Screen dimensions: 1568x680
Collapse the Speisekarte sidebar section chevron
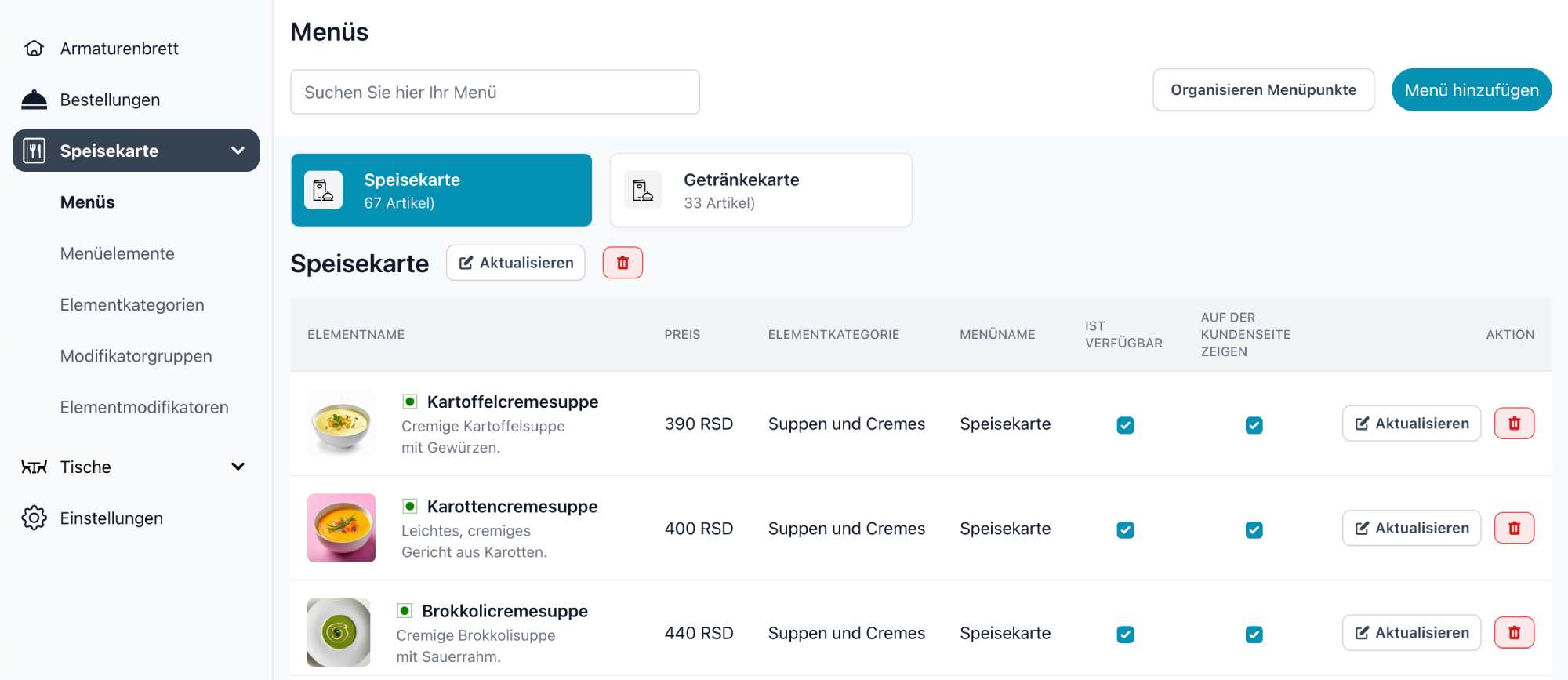[238, 151]
